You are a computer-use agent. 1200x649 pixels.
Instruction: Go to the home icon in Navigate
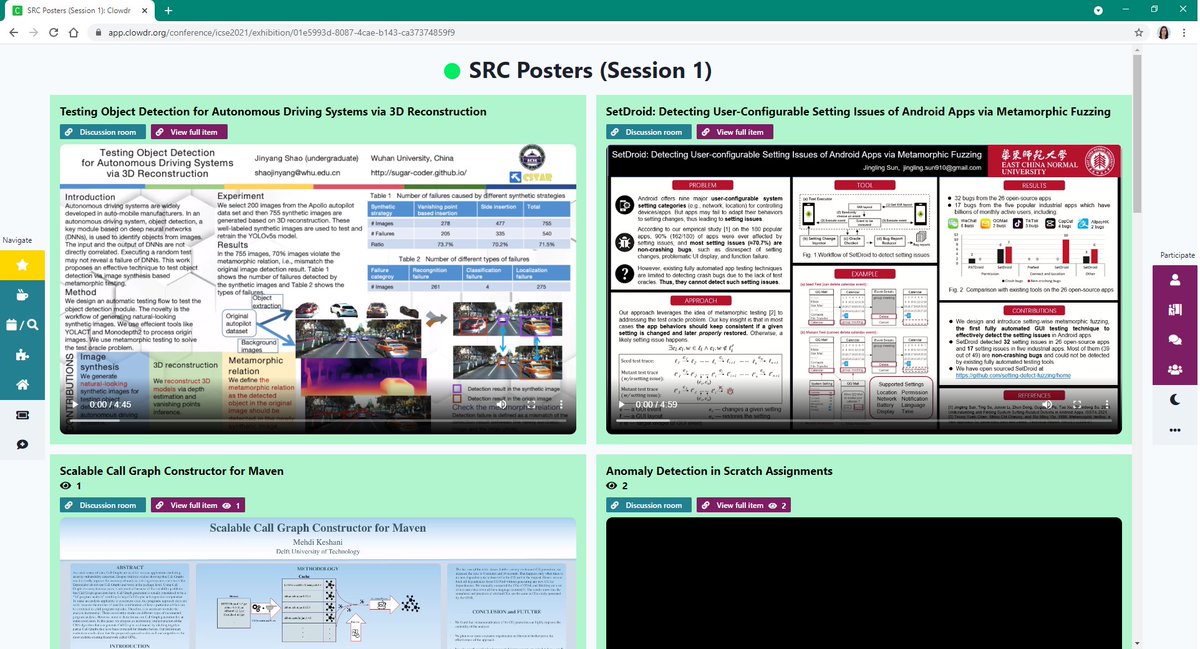point(22,385)
